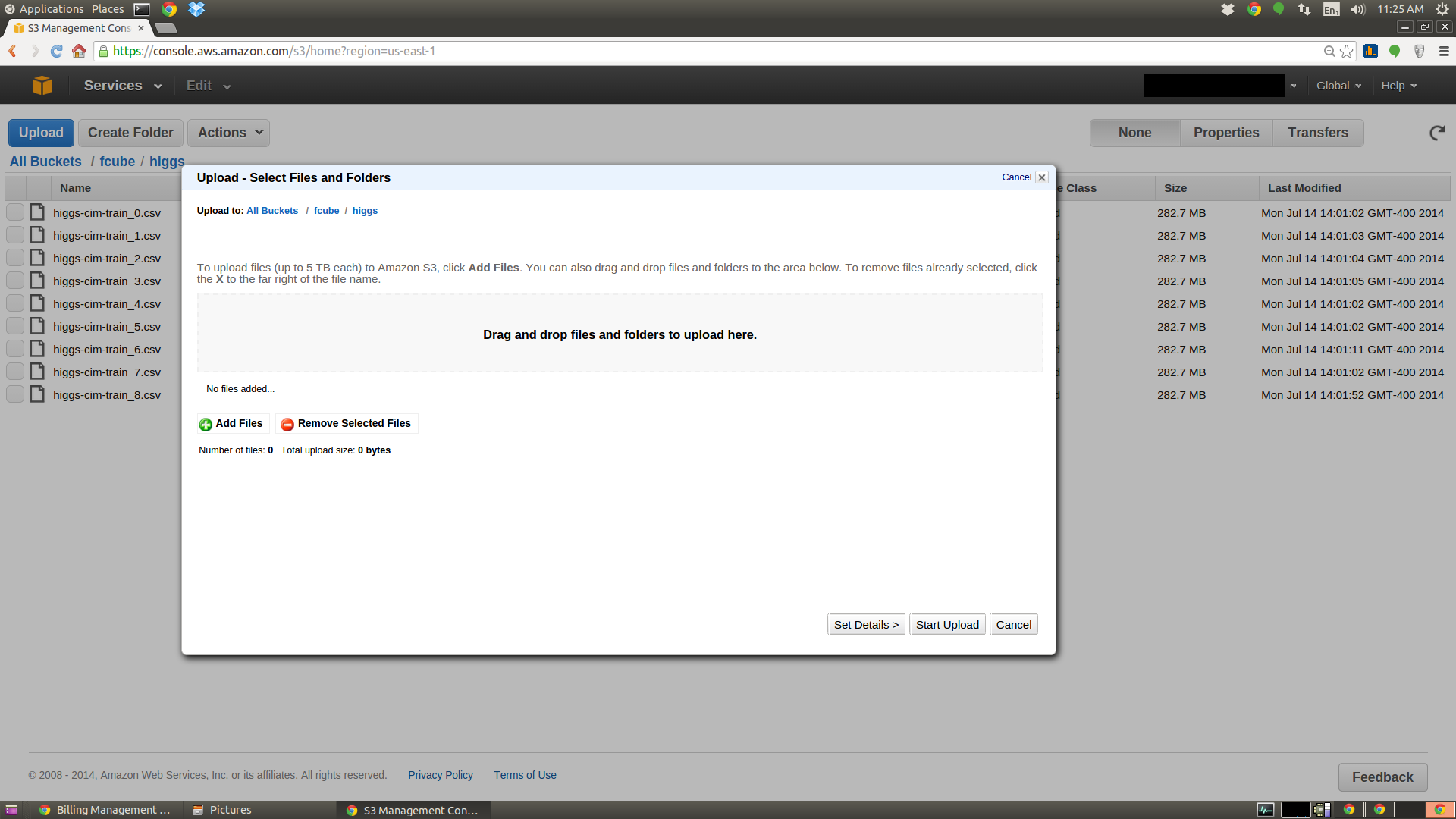The image size is (1456, 819).
Task: Click the Create Folder button
Action: pos(130,133)
